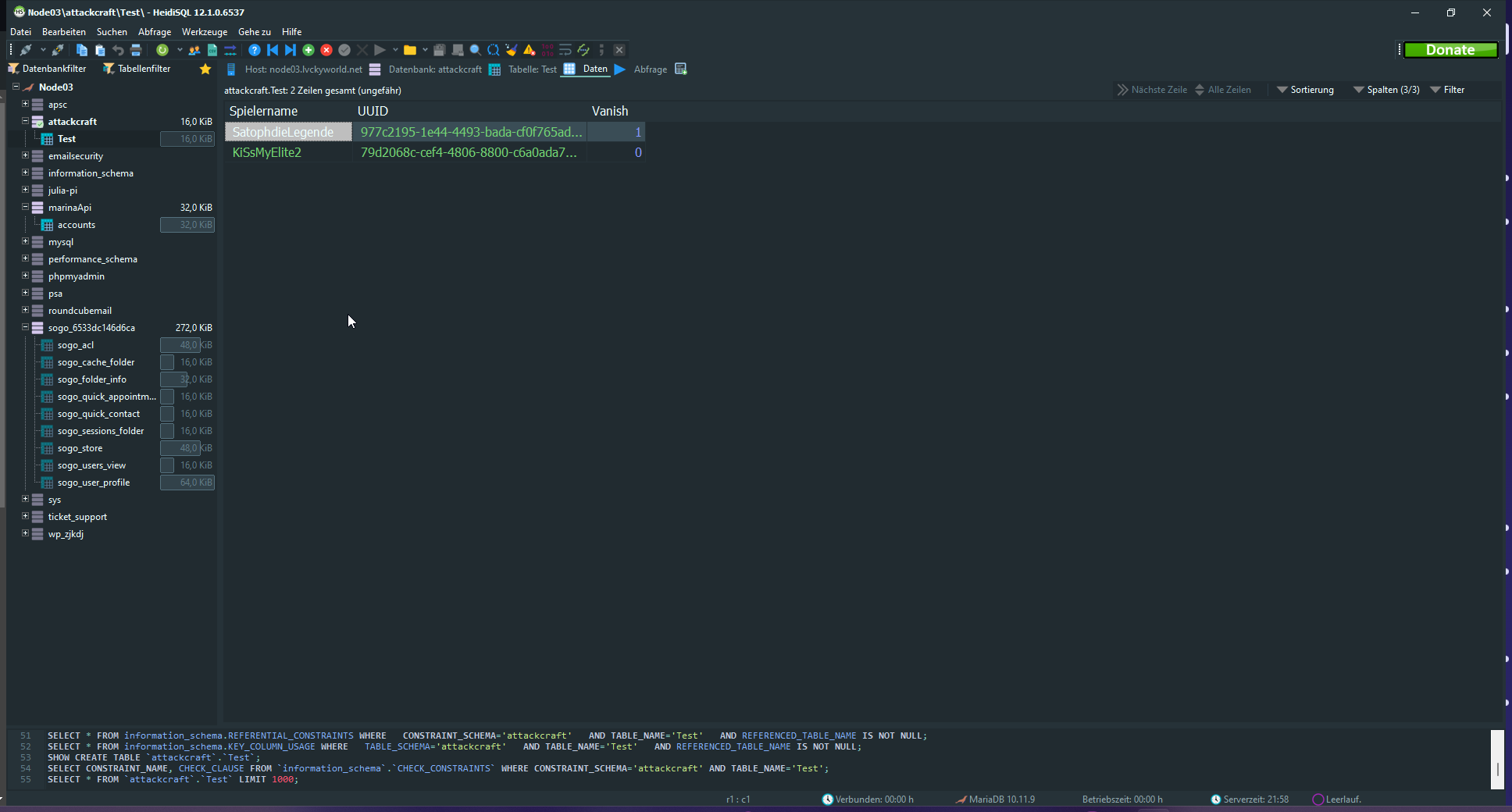
Task: Insert a new row with green plus icon
Action: click(x=308, y=50)
